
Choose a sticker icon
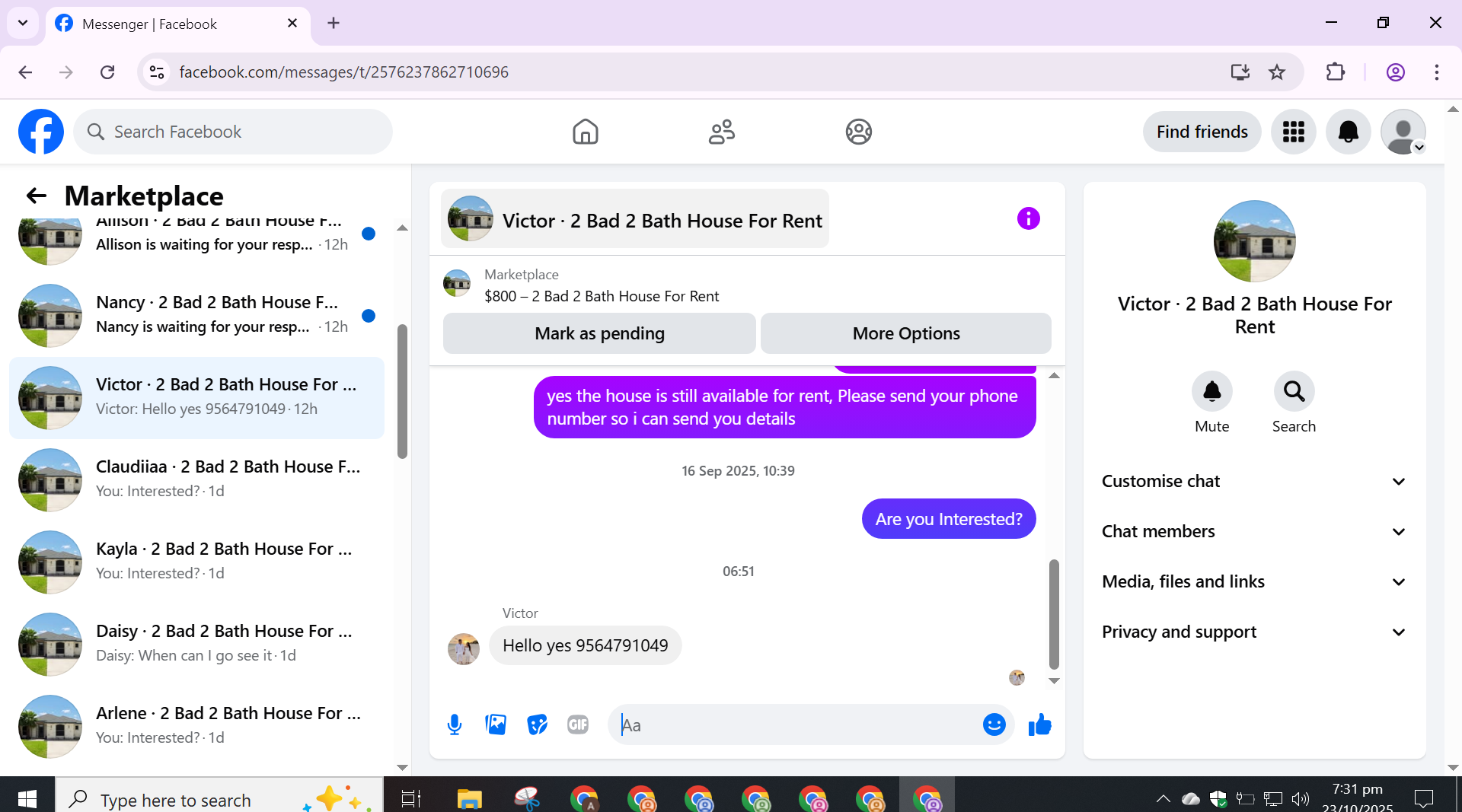pyautogui.click(x=537, y=724)
